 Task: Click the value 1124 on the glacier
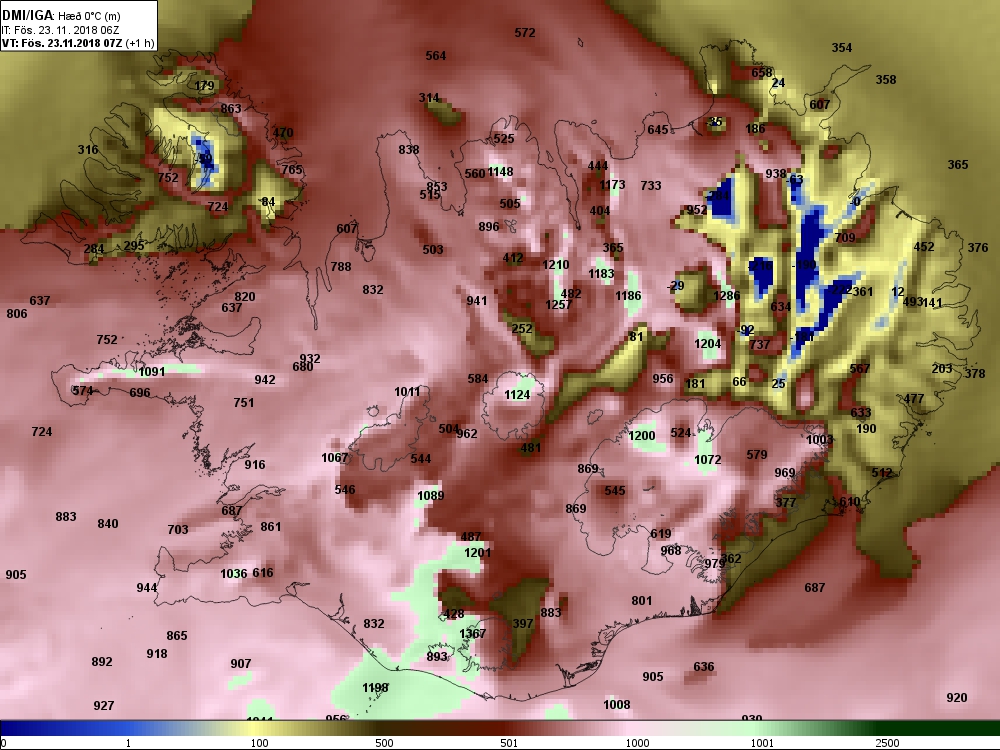pyautogui.click(x=517, y=395)
